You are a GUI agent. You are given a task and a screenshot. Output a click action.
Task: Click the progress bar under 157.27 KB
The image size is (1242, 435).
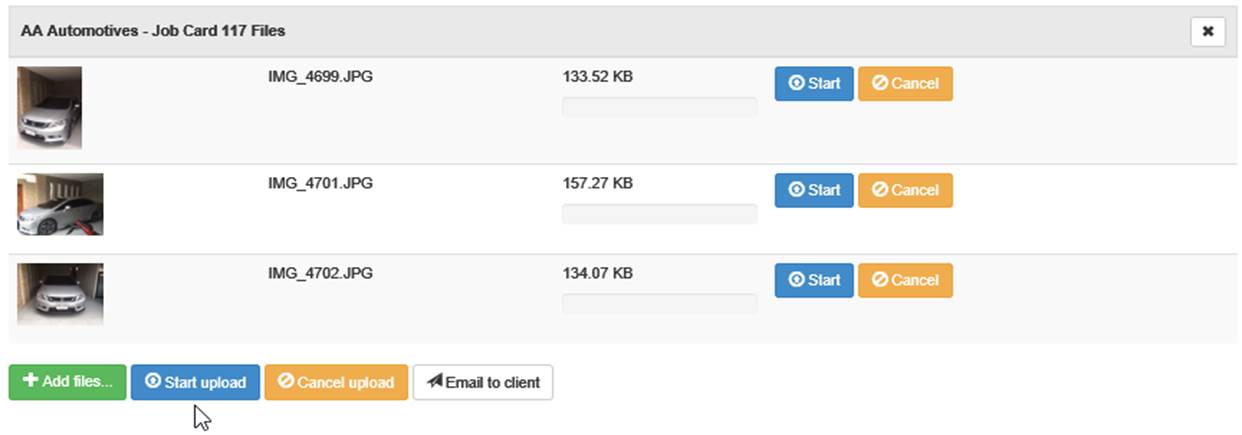660,214
